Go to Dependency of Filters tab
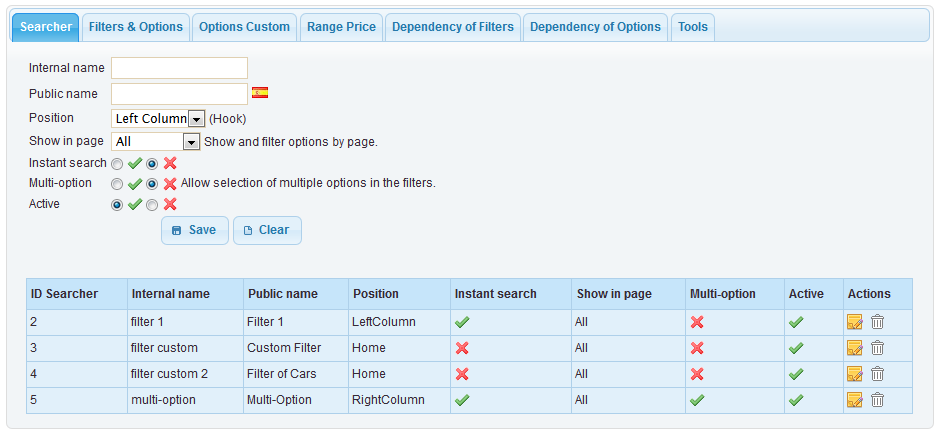The image size is (941, 435). coord(453,27)
